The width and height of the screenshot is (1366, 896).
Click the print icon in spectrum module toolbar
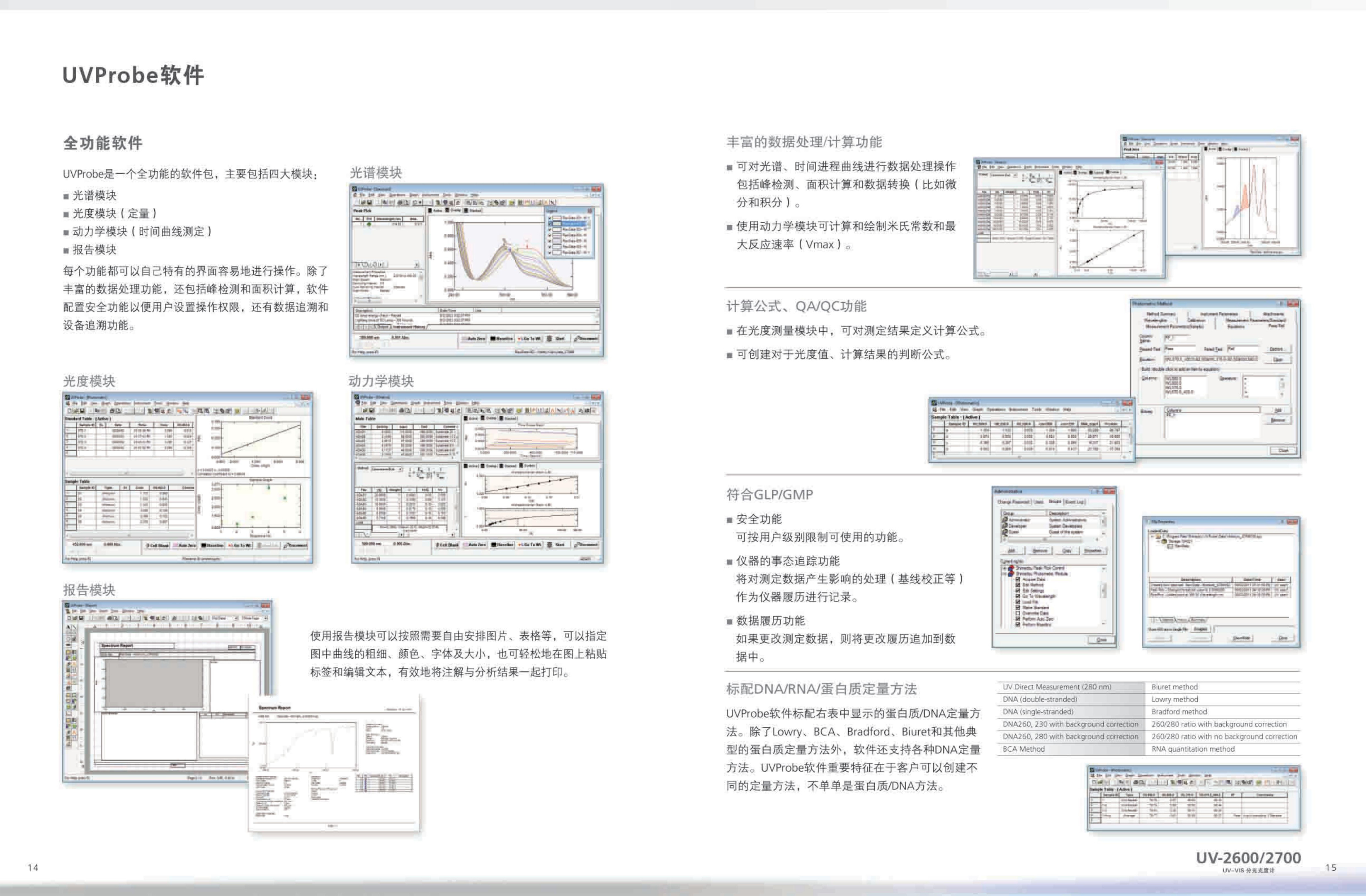pos(400,202)
